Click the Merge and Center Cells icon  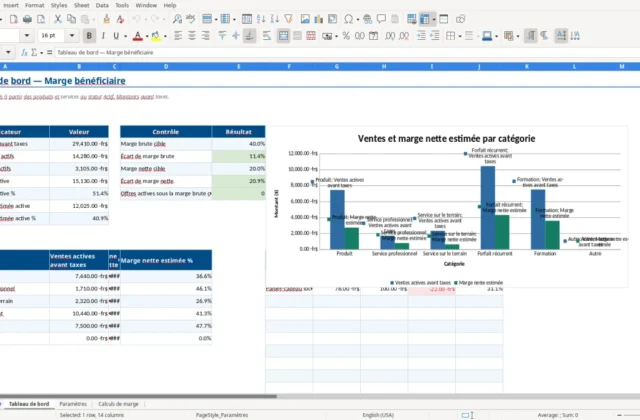pyautogui.click(x=283, y=36)
